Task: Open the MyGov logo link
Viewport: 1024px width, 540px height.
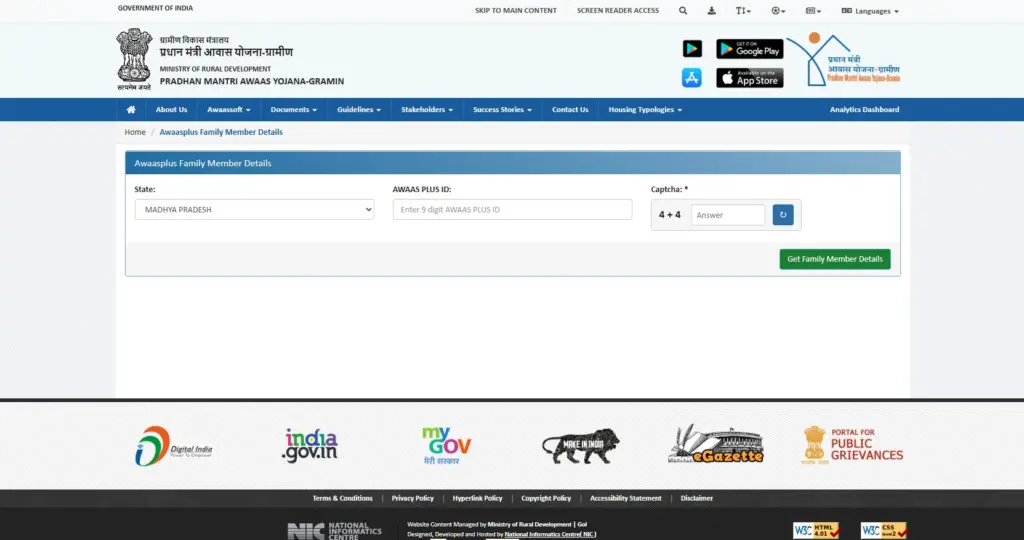Action: pyautogui.click(x=446, y=445)
